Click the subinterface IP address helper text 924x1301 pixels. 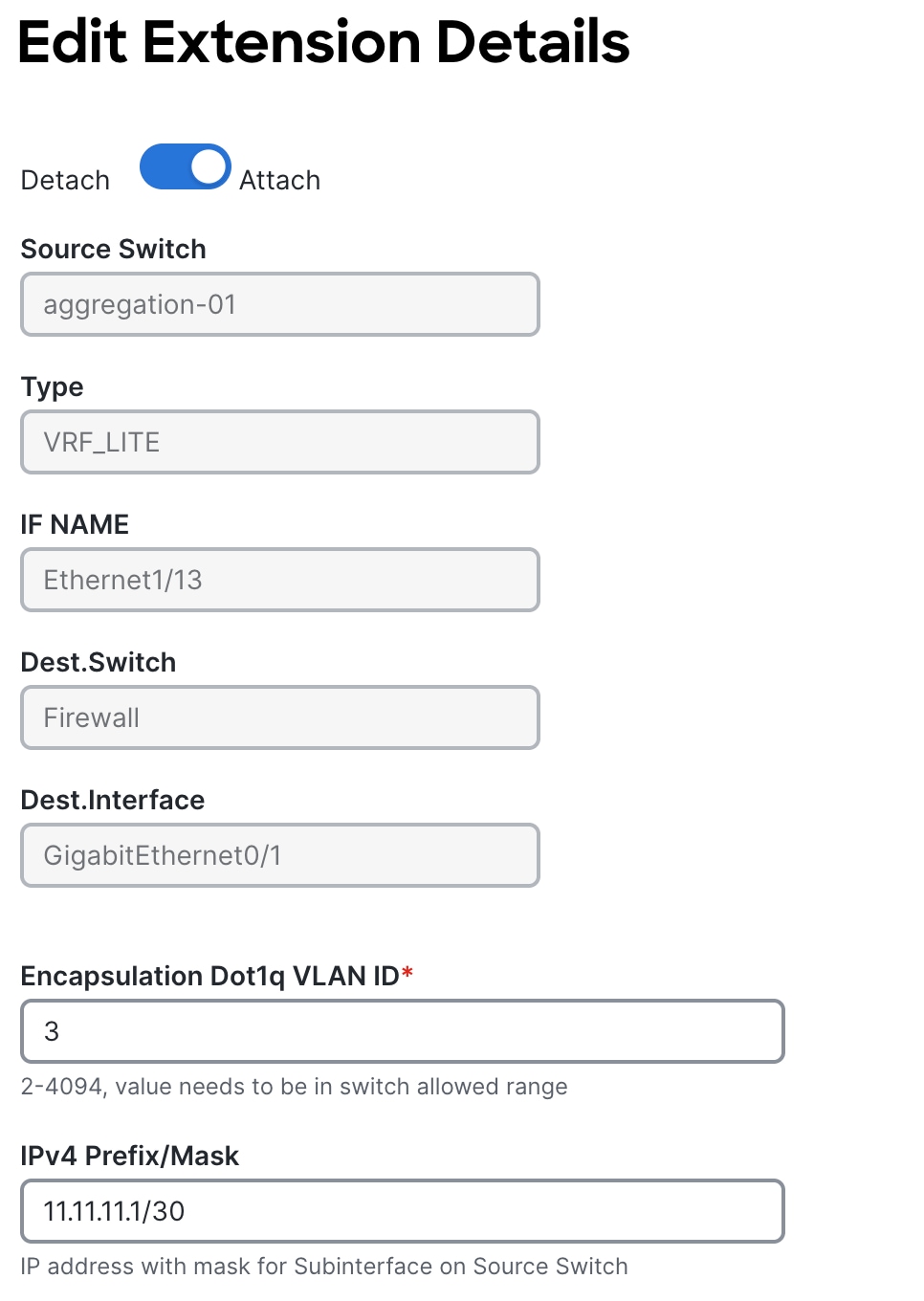[323, 1266]
